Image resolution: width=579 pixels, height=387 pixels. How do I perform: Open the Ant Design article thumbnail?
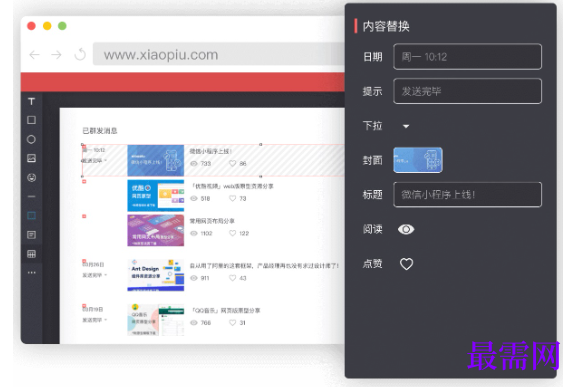click(x=155, y=275)
